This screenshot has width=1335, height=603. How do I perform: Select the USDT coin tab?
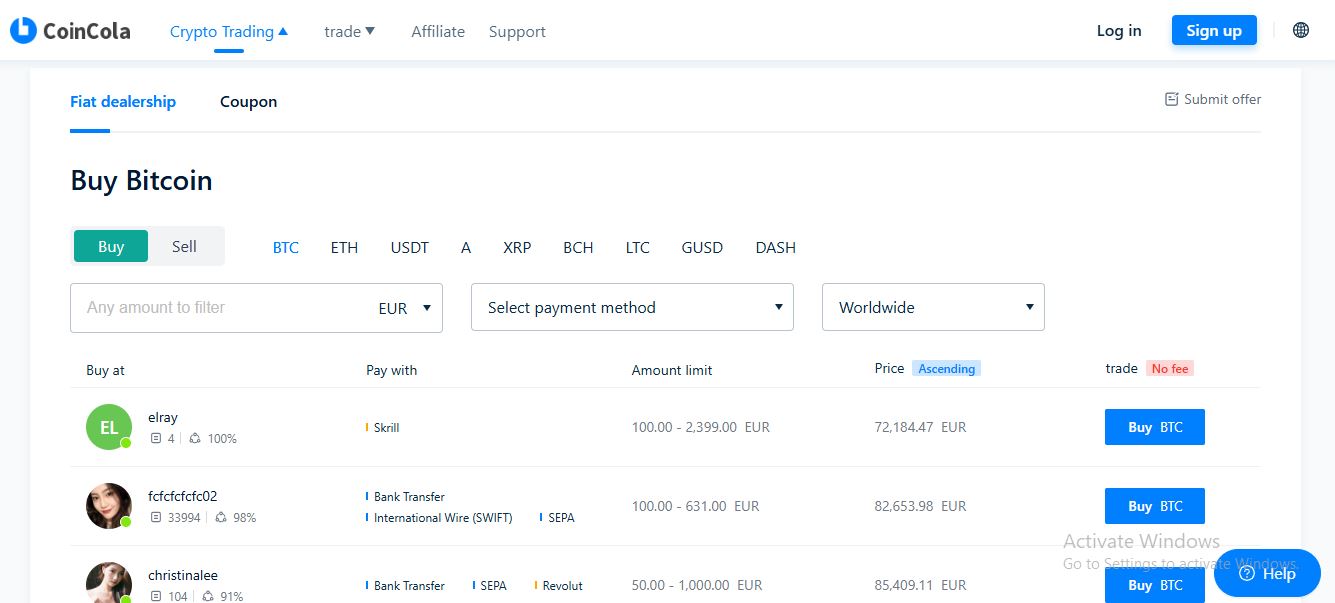410,247
